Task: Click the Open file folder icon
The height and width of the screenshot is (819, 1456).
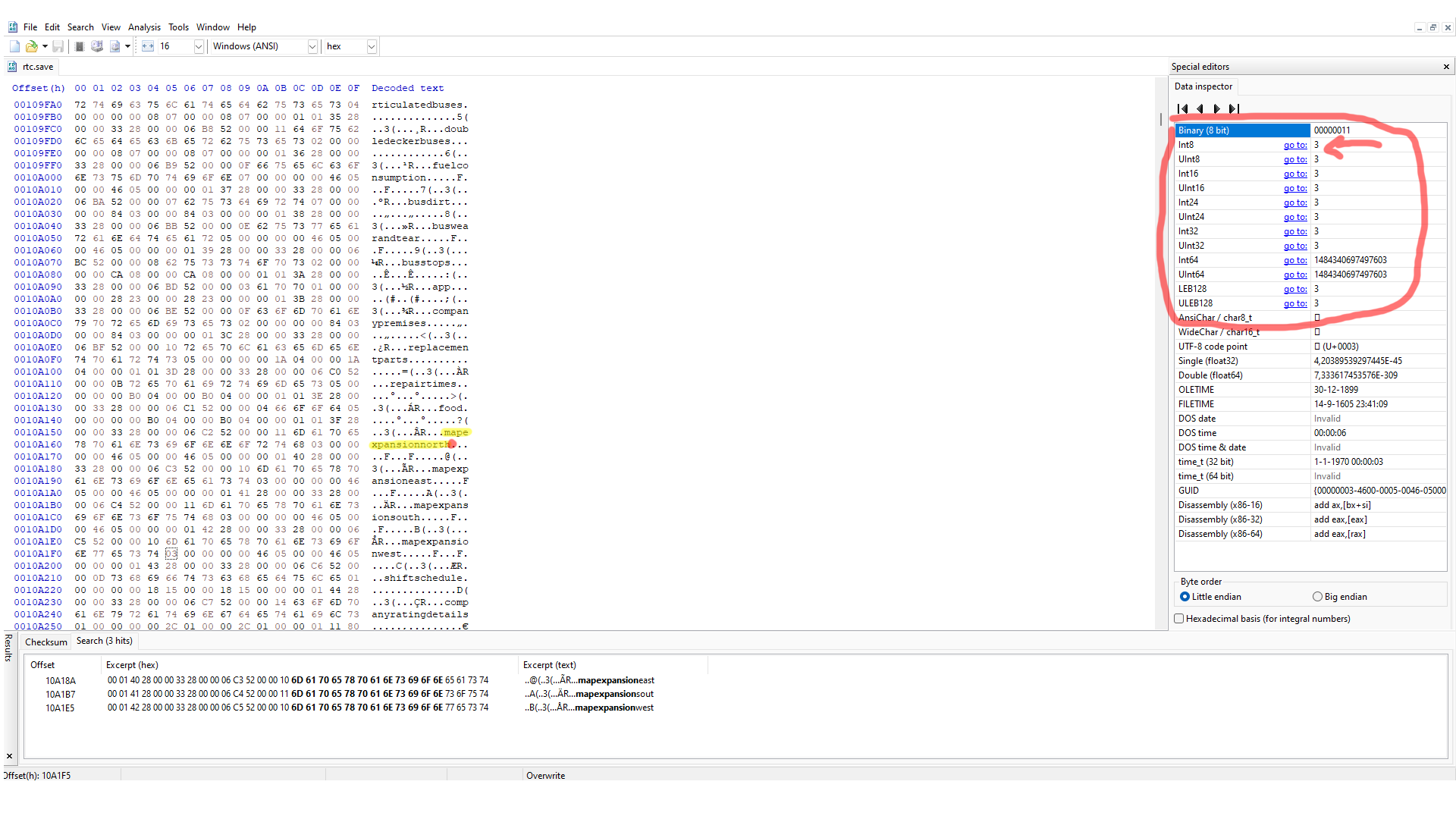Action: pos(32,46)
